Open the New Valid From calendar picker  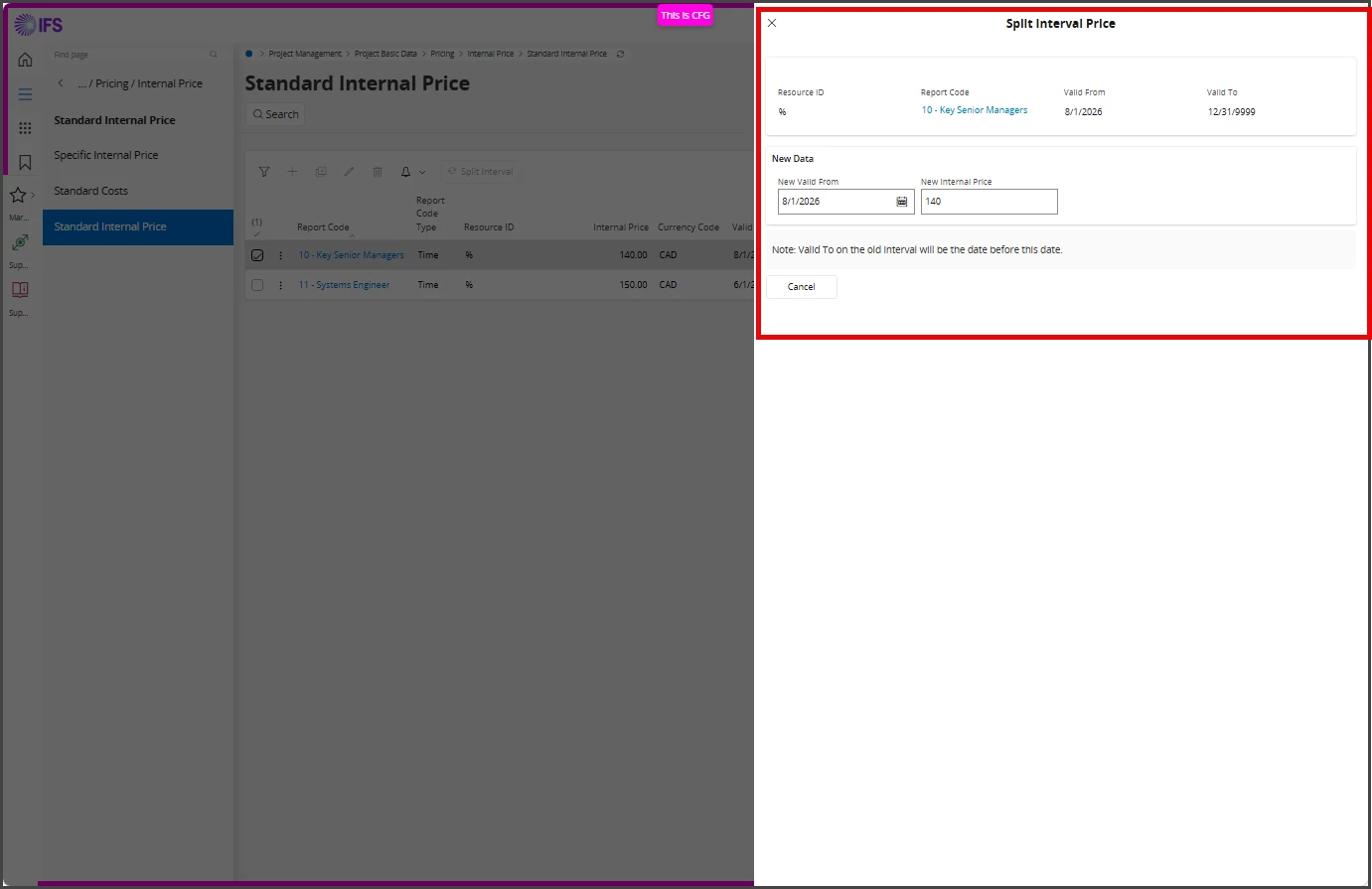click(902, 202)
